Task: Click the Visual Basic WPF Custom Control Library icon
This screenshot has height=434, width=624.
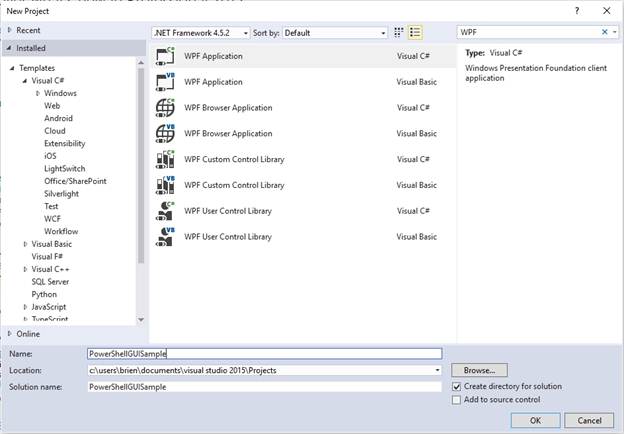Action: 165,185
